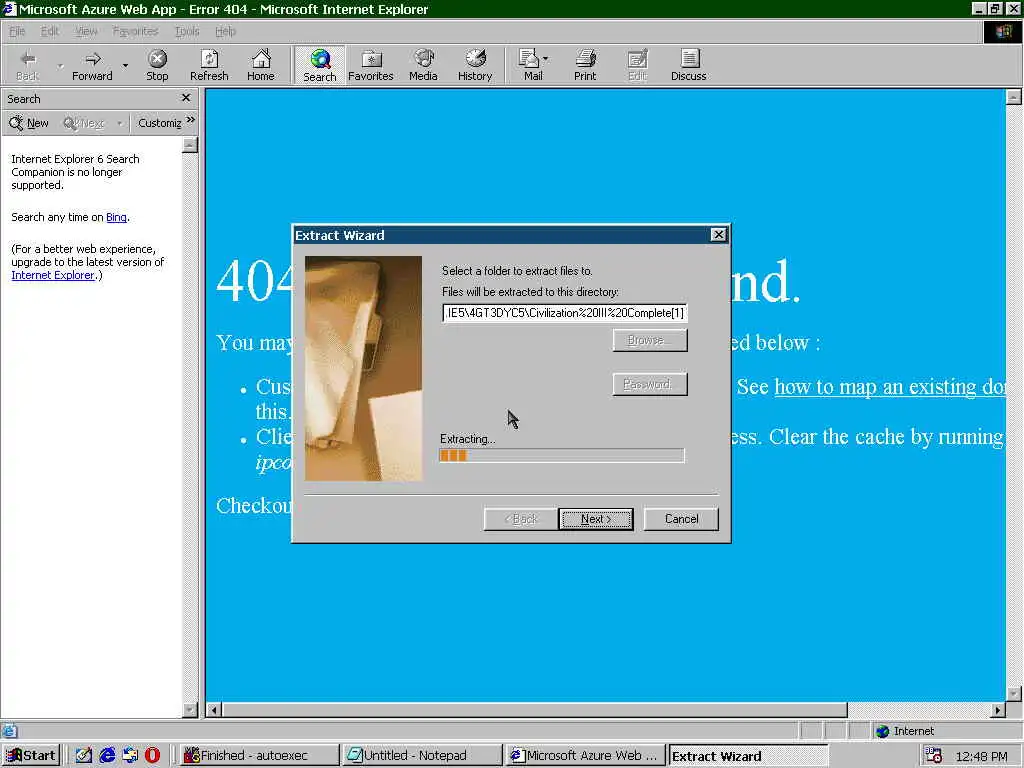Open the Windows Start menu
1024x768 pixels.
31,756
